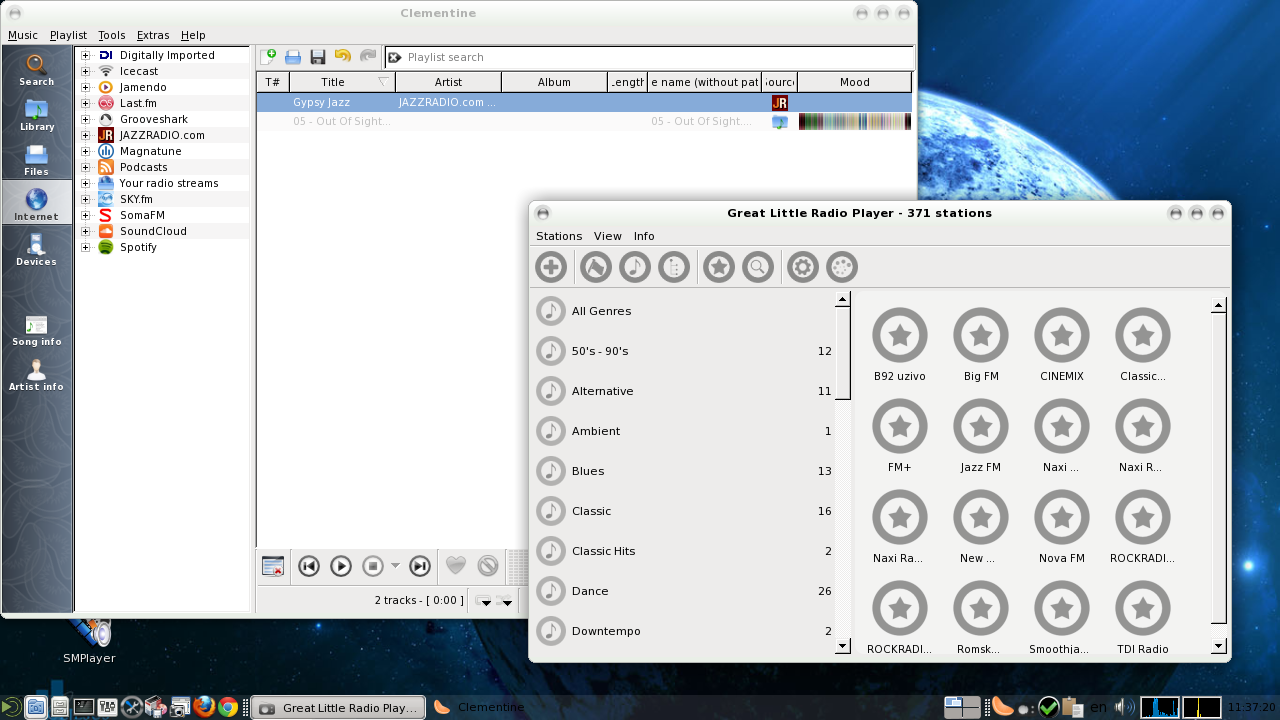1280x720 pixels.
Task: Click the magnifier search icon in radio player
Action: pyautogui.click(x=758, y=267)
